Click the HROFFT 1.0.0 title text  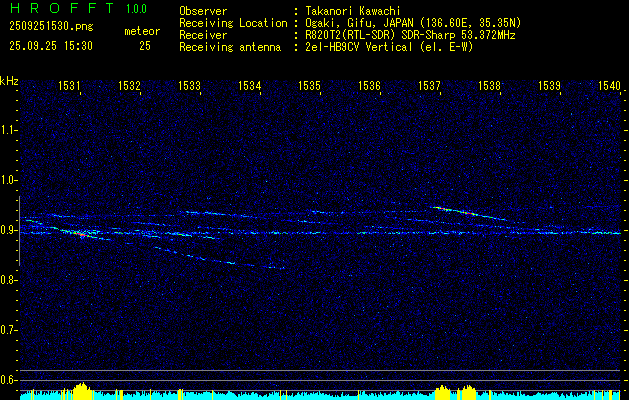pos(79,8)
